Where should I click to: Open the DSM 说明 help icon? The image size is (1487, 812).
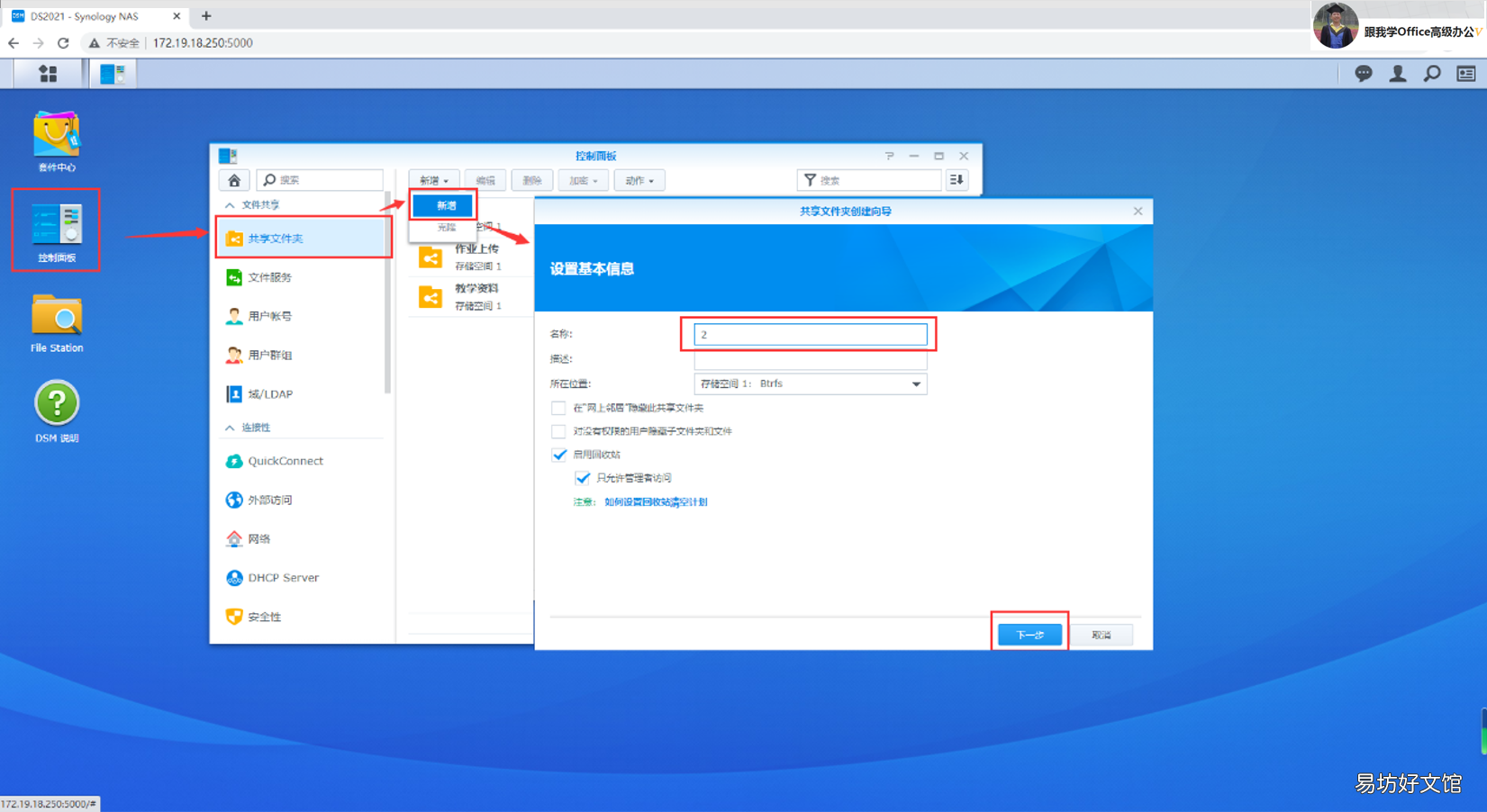tap(56, 412)
